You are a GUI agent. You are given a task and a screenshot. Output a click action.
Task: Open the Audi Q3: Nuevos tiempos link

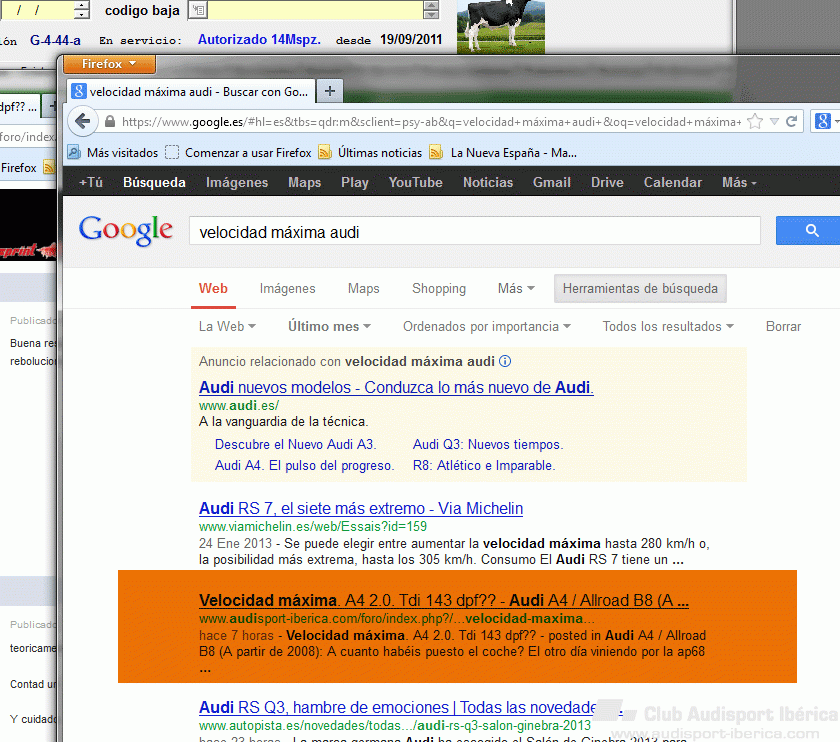(488, 444)
